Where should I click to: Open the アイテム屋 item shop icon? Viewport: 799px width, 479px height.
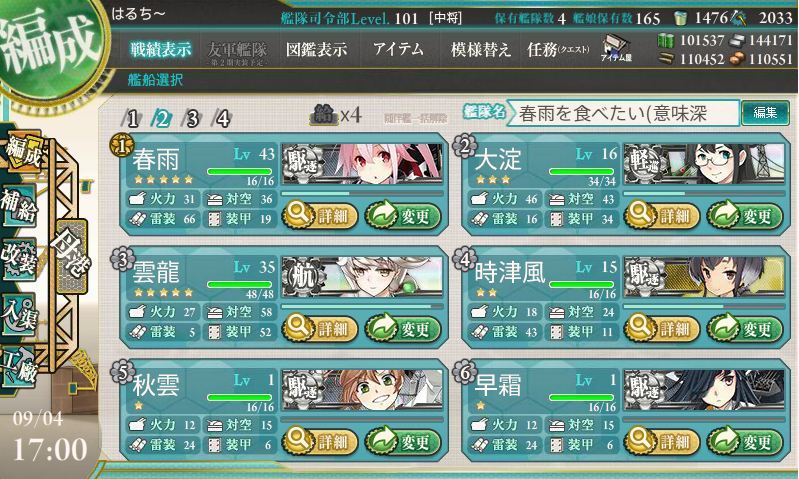pyautogui.click(x=616, y=49)
